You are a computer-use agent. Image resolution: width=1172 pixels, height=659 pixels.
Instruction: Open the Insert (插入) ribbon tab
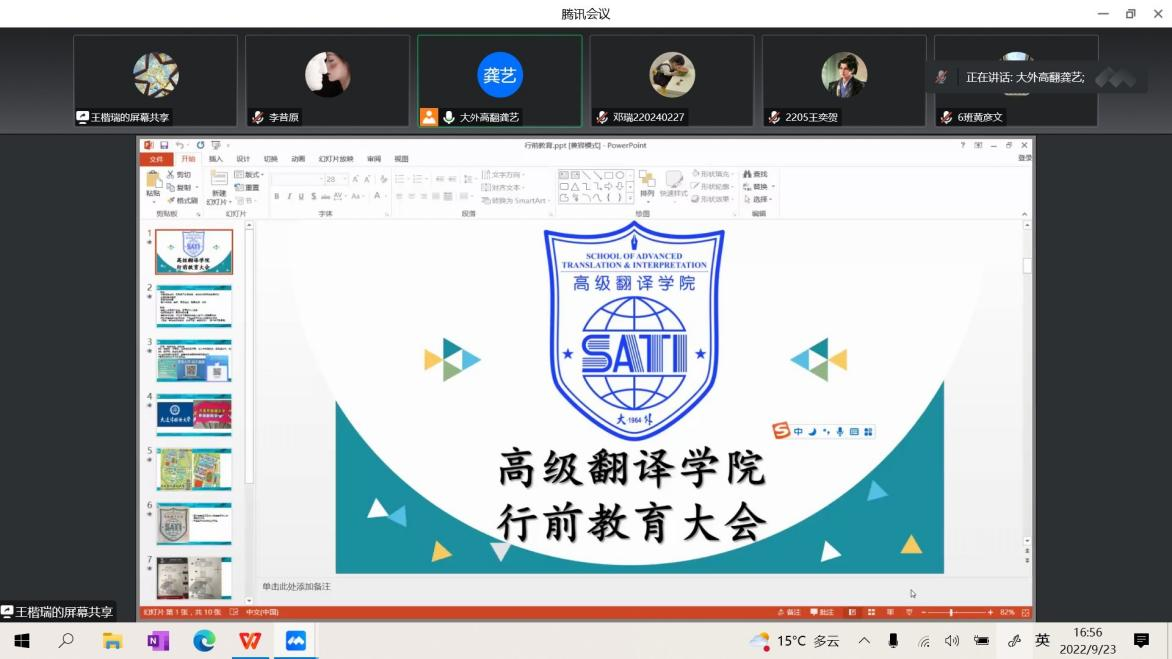(x=216, y=159)
